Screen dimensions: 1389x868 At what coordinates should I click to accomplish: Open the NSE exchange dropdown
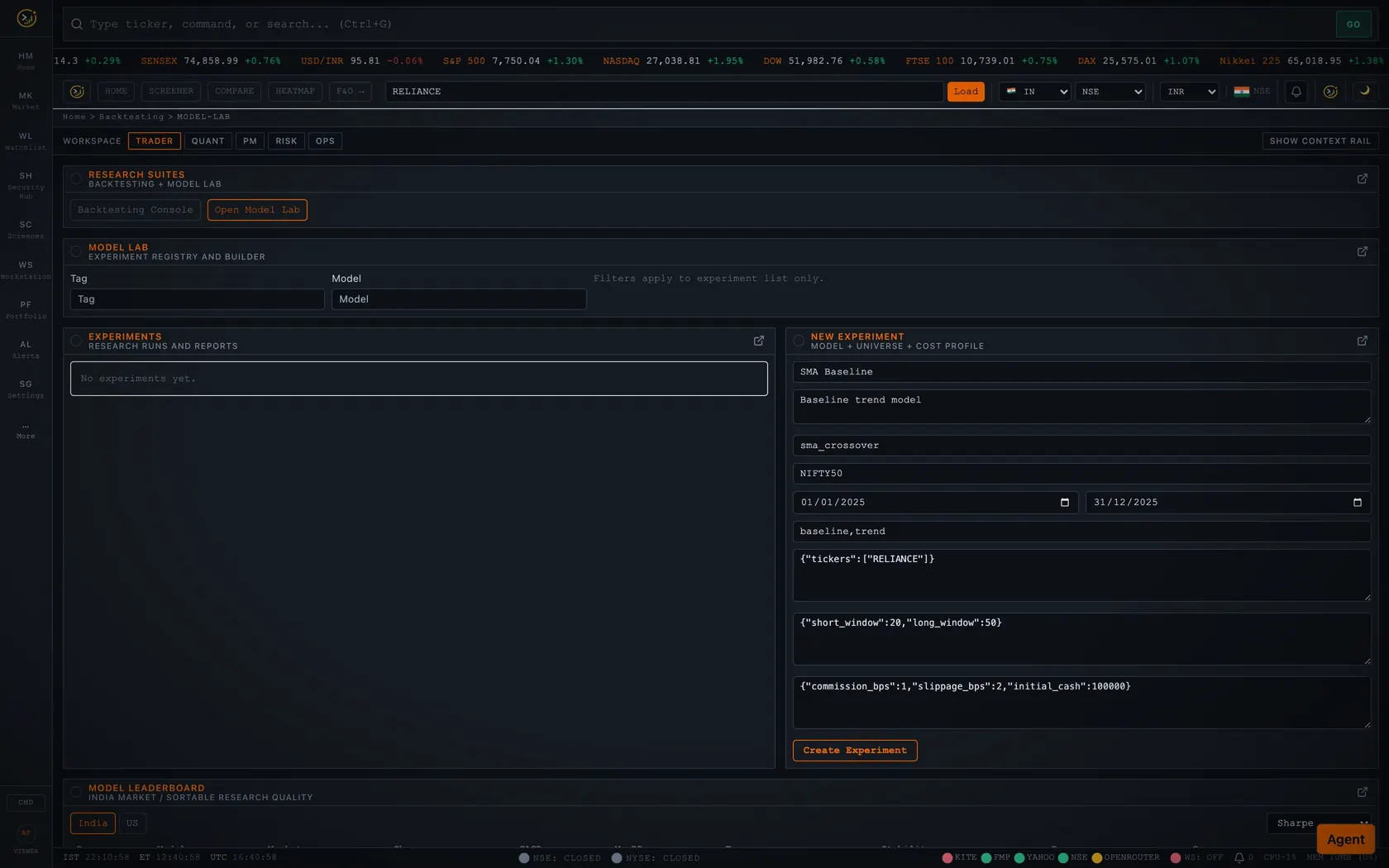coord(1110,92)
